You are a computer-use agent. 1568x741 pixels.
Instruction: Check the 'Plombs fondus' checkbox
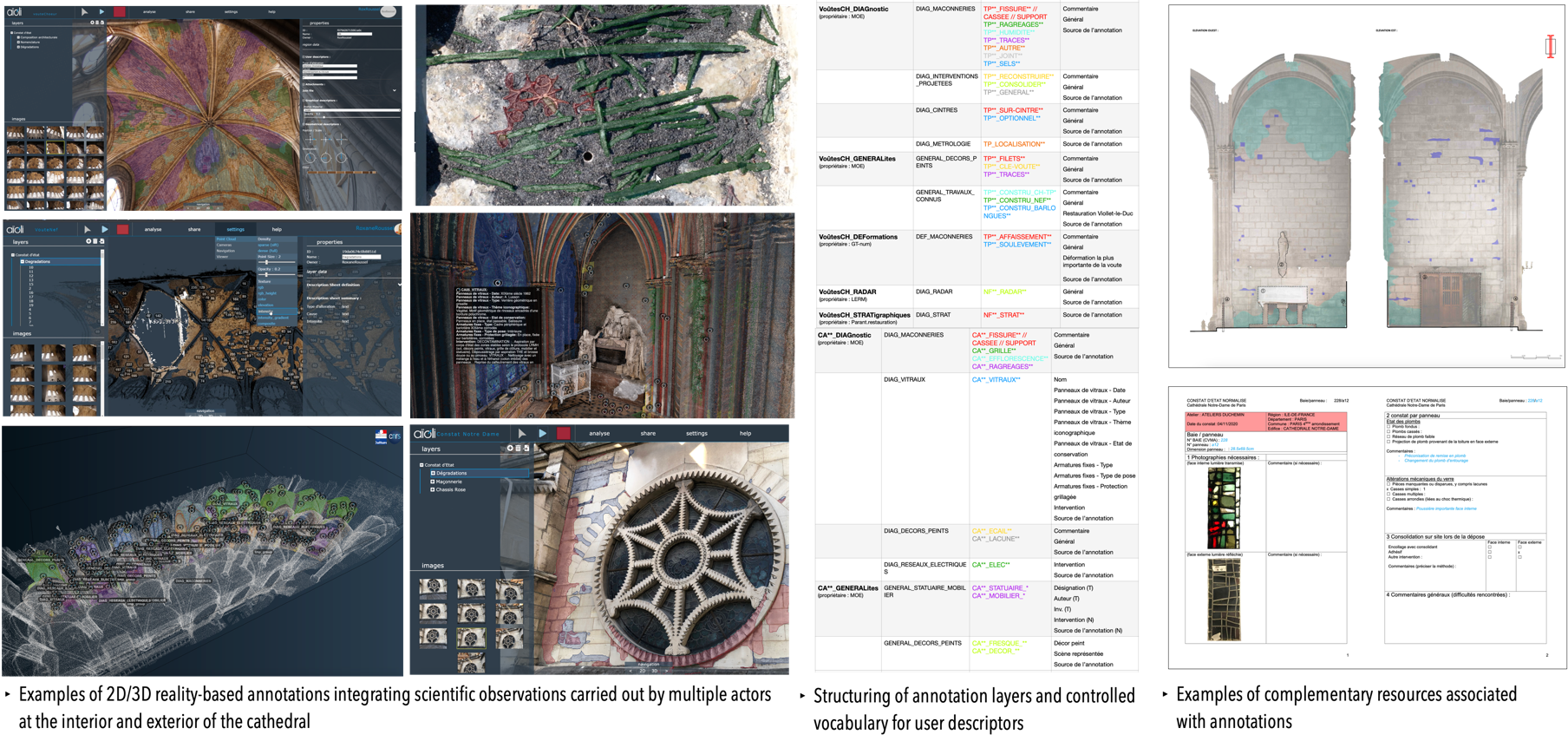(1388, 427)
